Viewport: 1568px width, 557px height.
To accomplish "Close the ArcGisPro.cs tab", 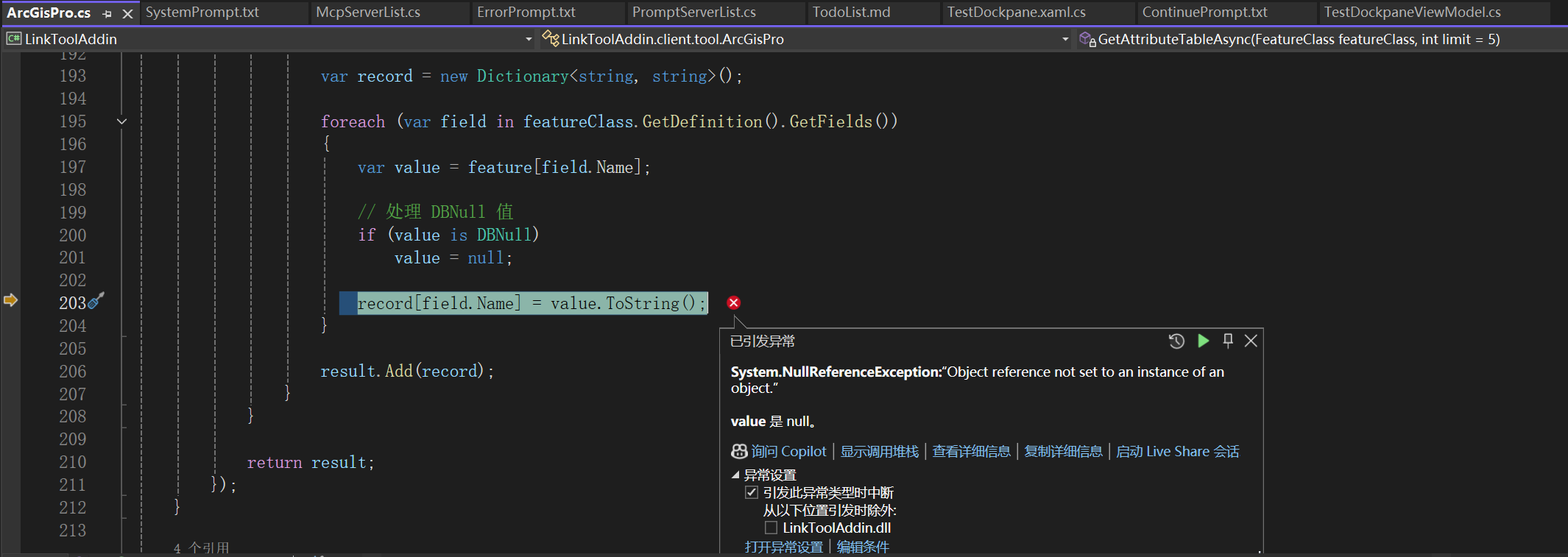I will point(127,13).
